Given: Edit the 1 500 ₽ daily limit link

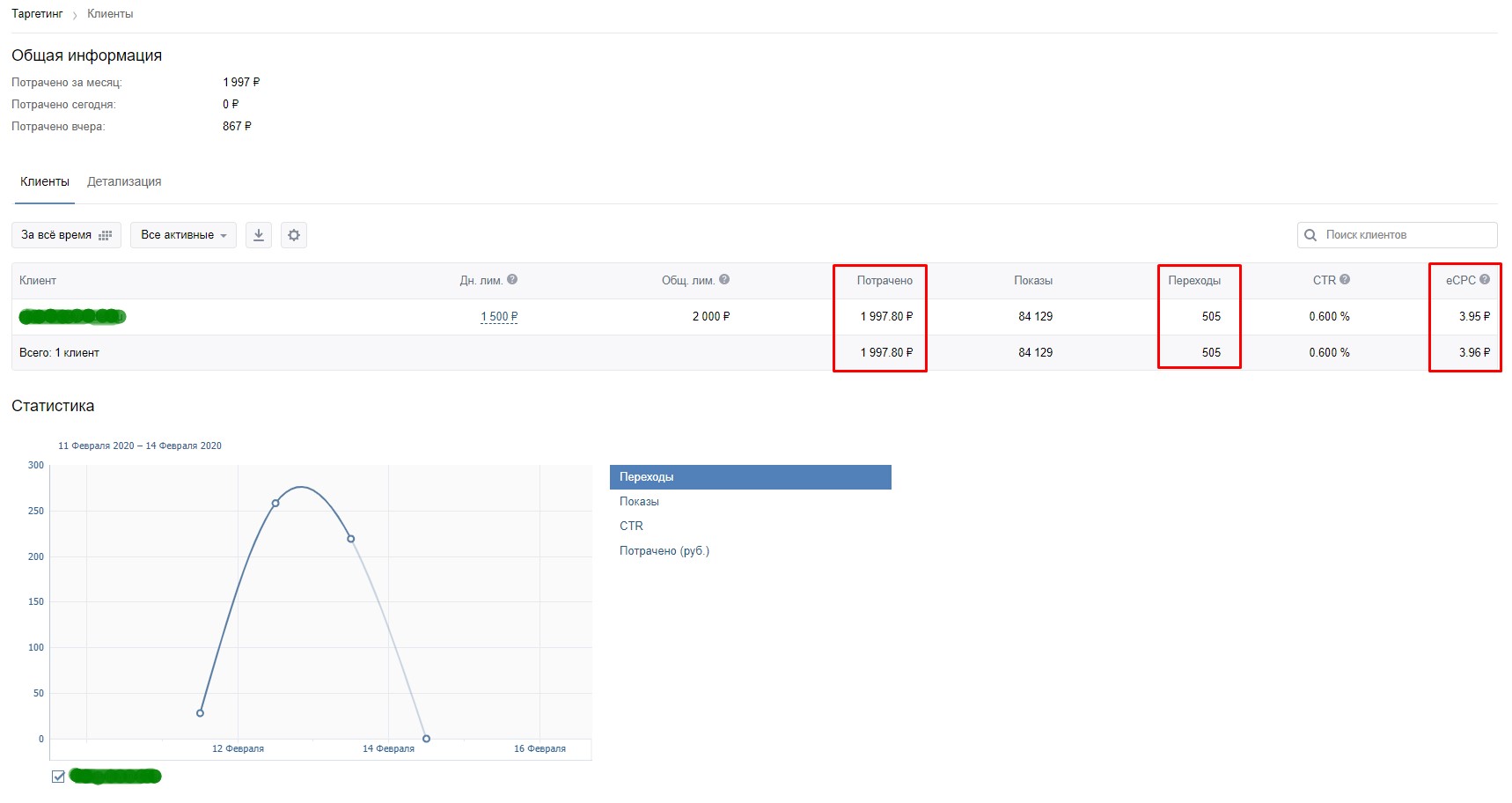Looking at the screenshot, I should point(499,317).
